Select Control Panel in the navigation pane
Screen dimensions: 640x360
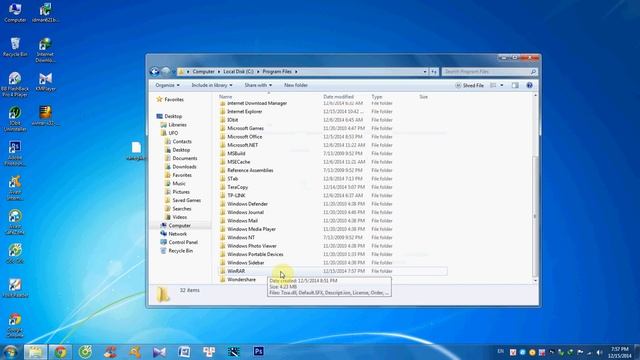click(x=179, y=242)
